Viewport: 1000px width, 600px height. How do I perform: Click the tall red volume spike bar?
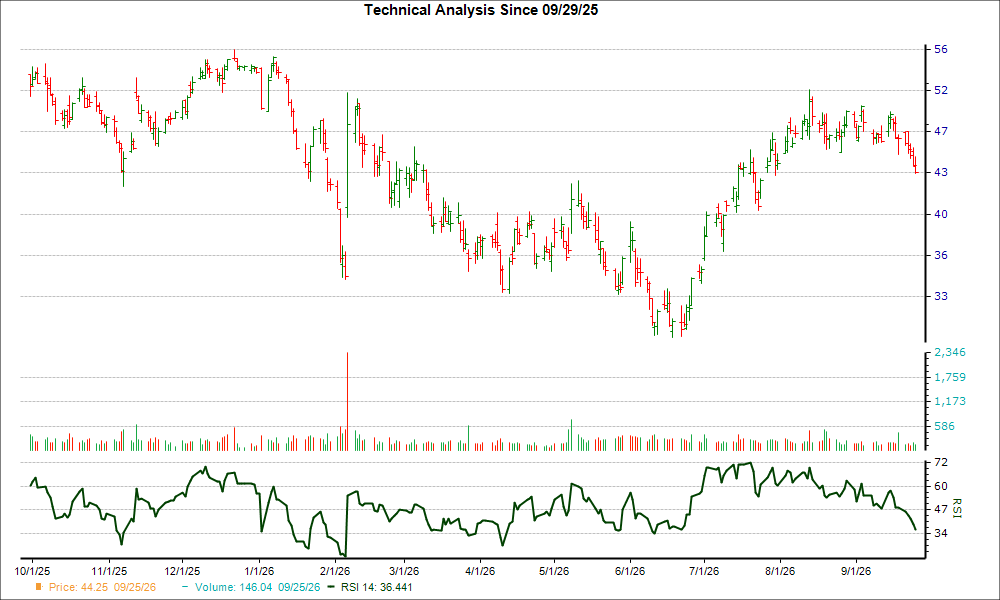point(347,402)
